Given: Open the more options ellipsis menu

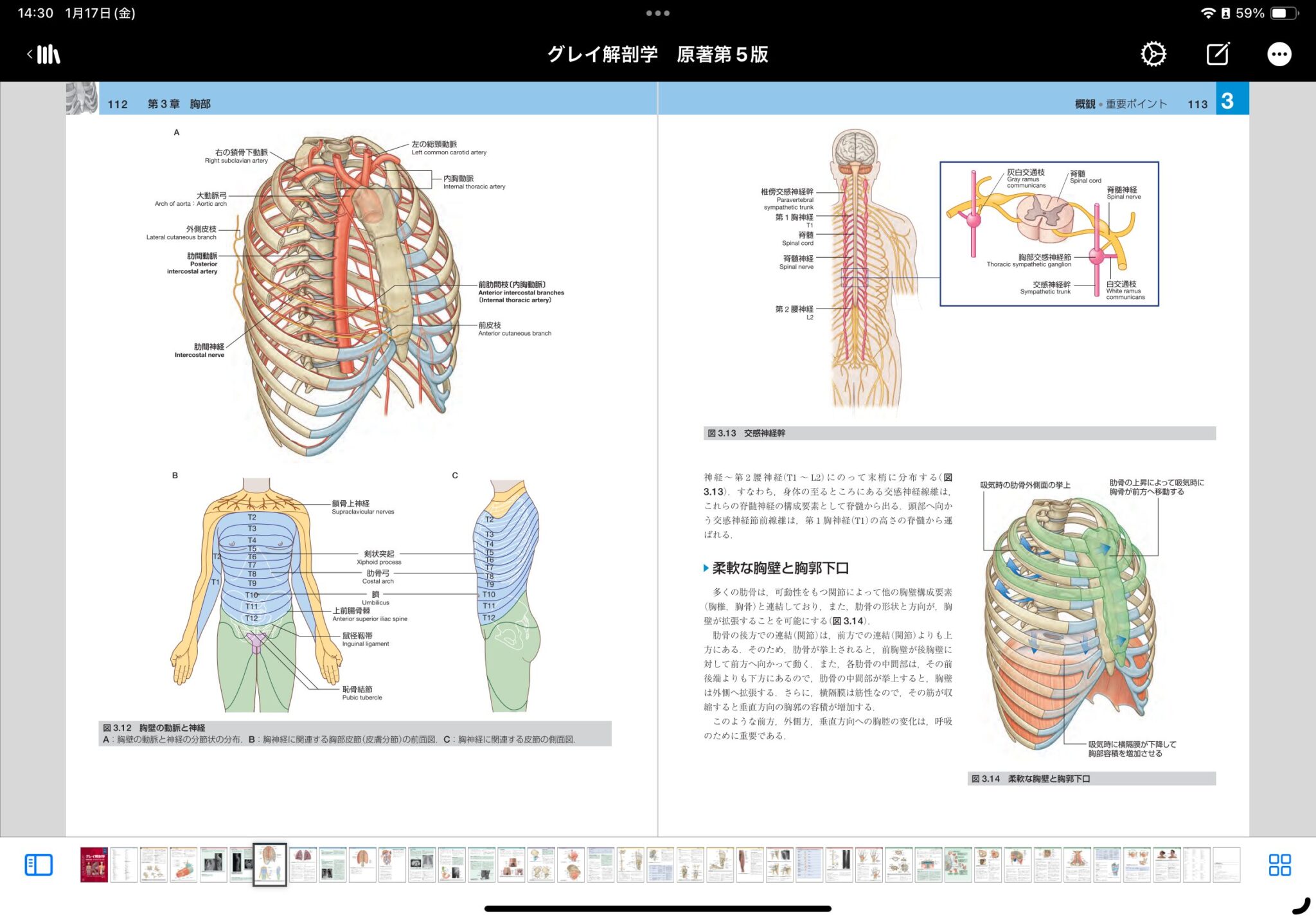Looking at the screenshot, I should 1279,54.
